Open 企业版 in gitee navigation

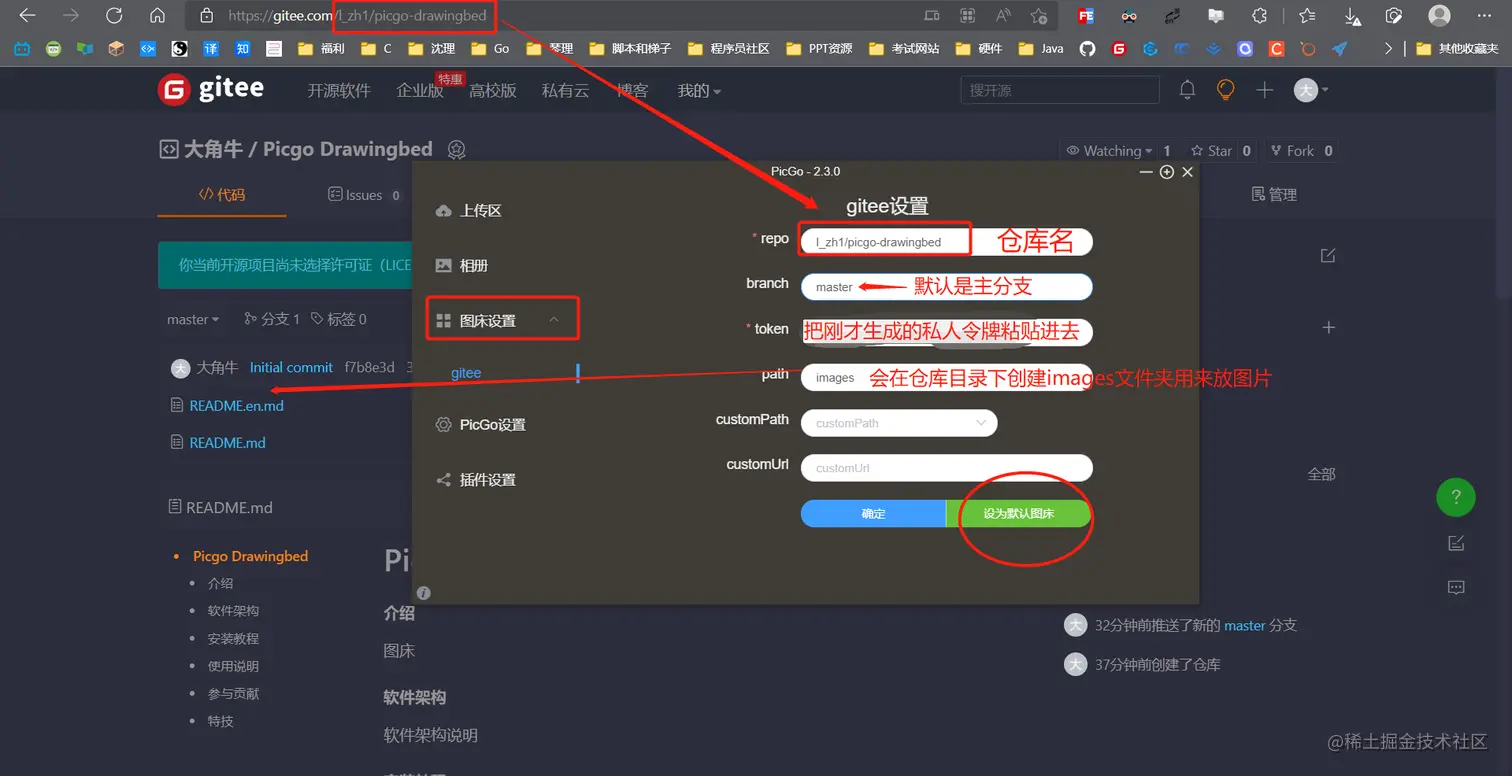(x=420, y=90)
